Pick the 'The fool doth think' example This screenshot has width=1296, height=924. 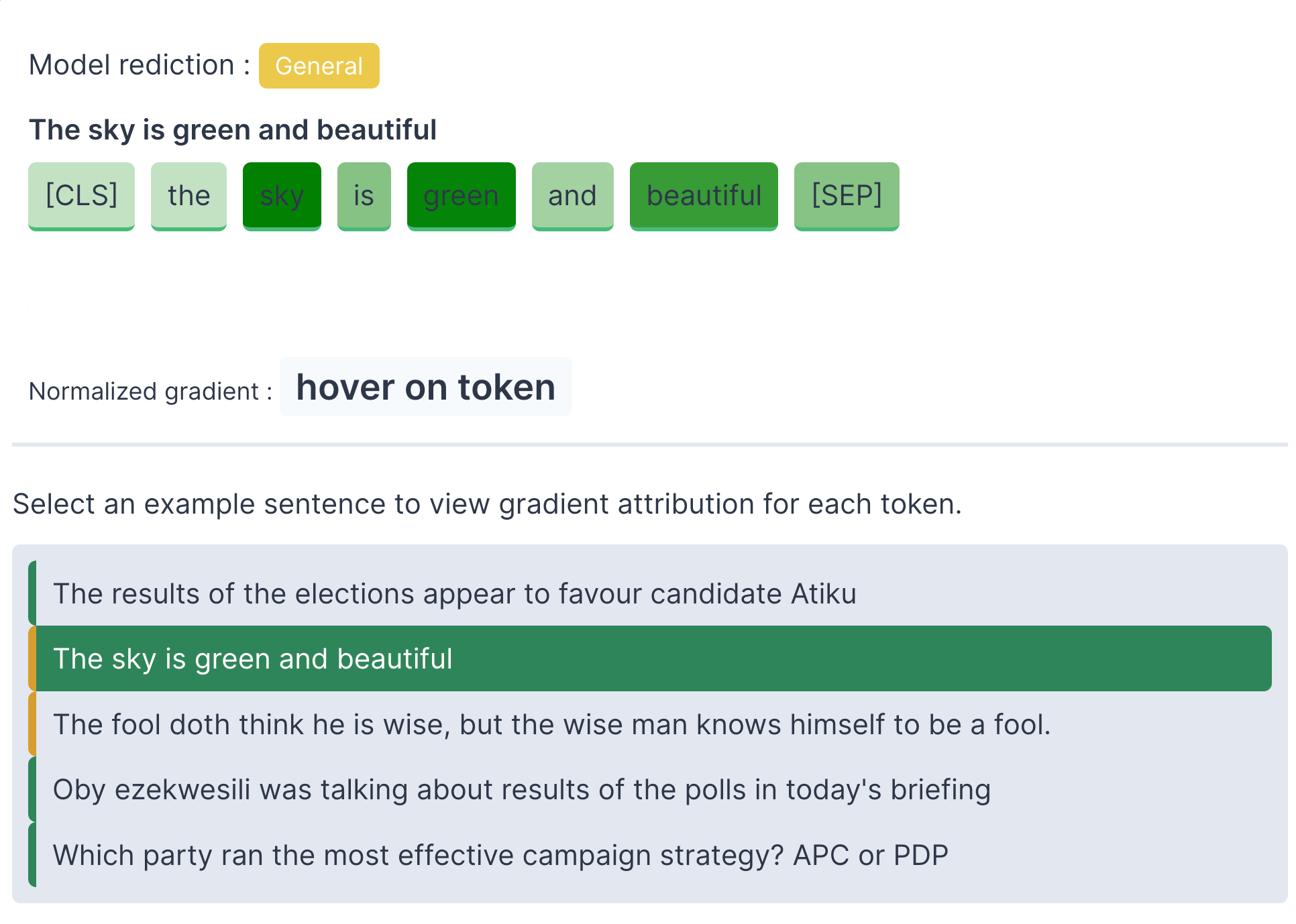tap(551, 724)
